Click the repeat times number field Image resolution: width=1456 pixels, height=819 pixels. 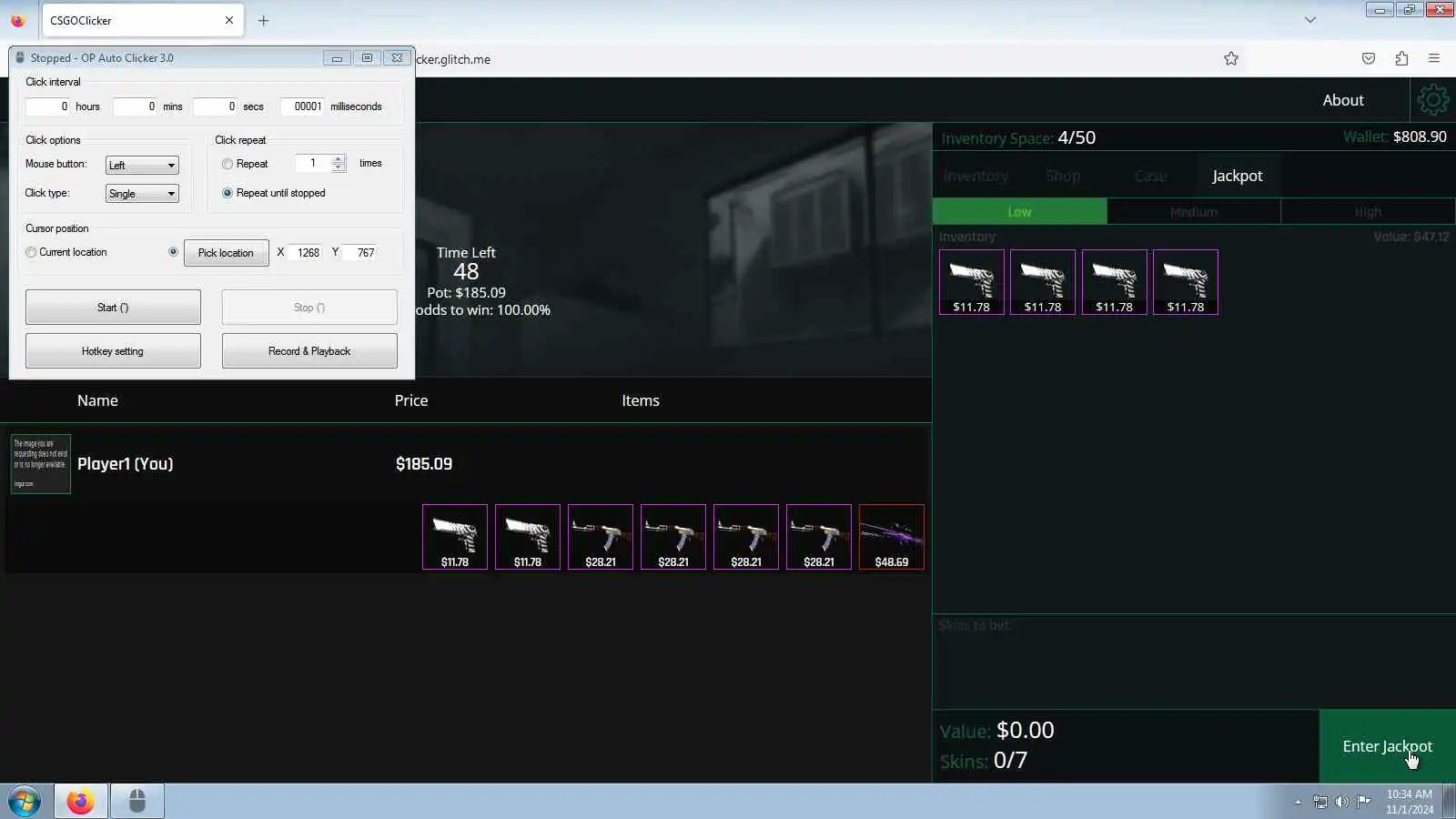pos(313,164)
